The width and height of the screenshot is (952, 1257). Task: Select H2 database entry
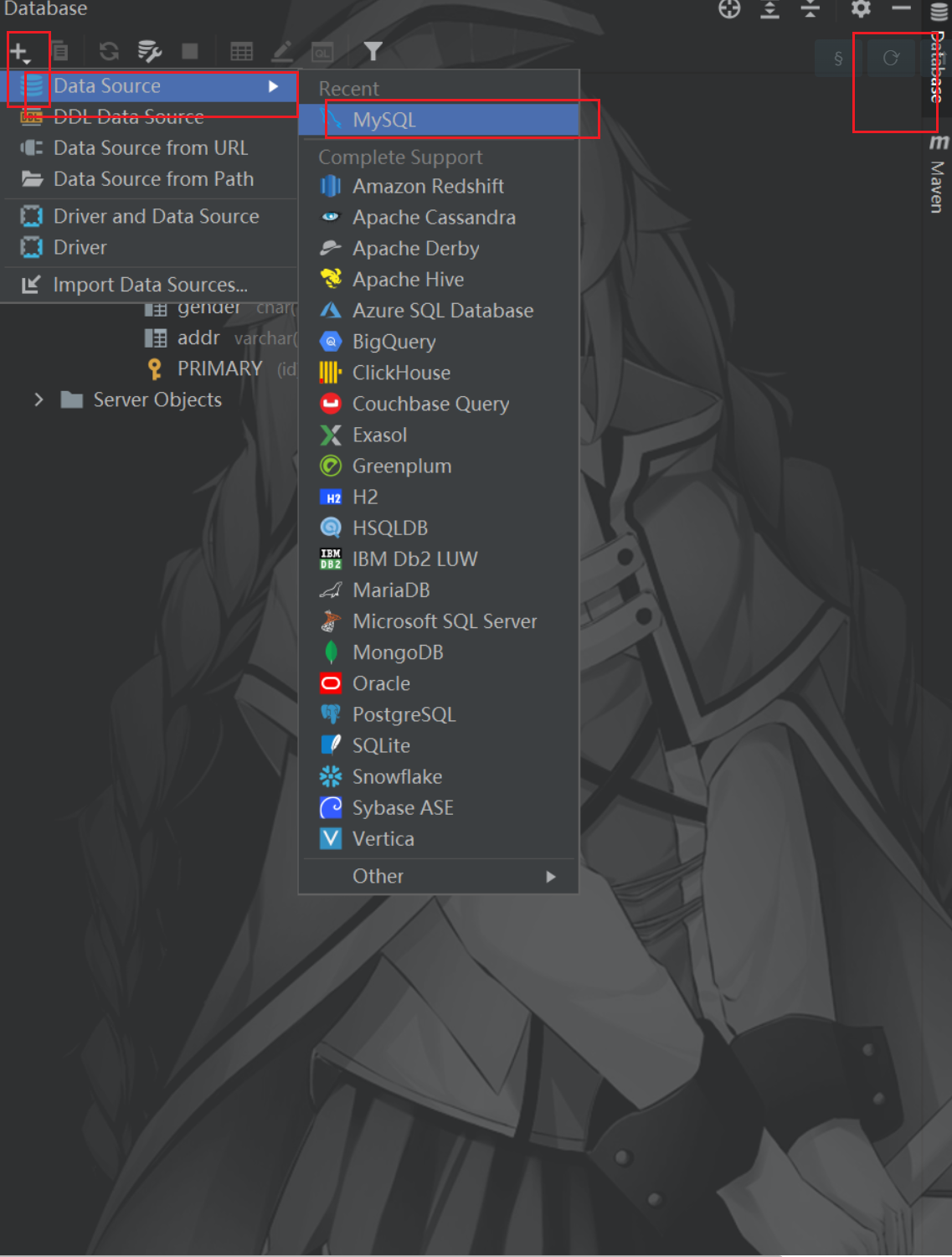coord(439,497)
